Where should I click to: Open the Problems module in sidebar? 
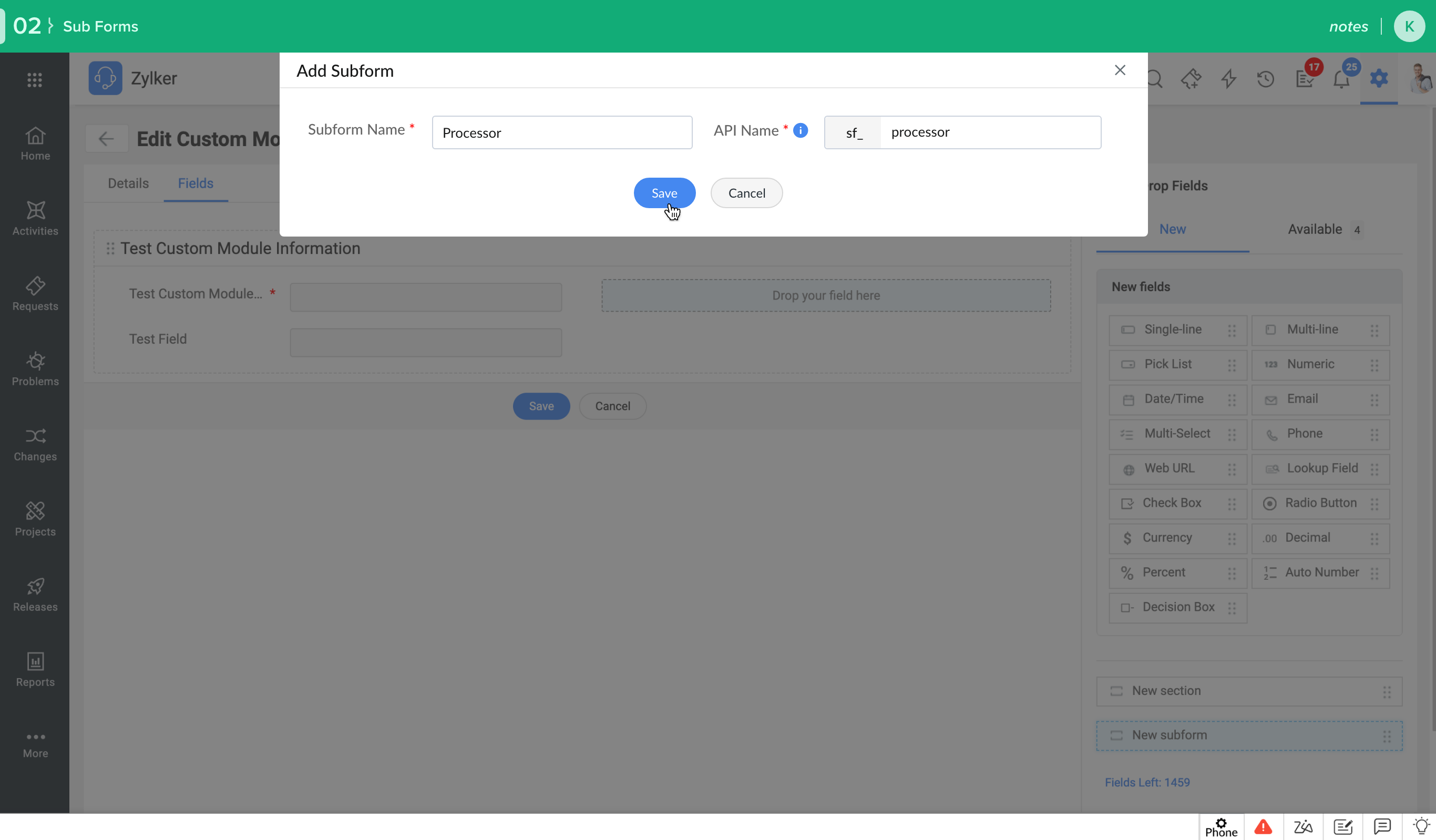click(x=35, y=368)
